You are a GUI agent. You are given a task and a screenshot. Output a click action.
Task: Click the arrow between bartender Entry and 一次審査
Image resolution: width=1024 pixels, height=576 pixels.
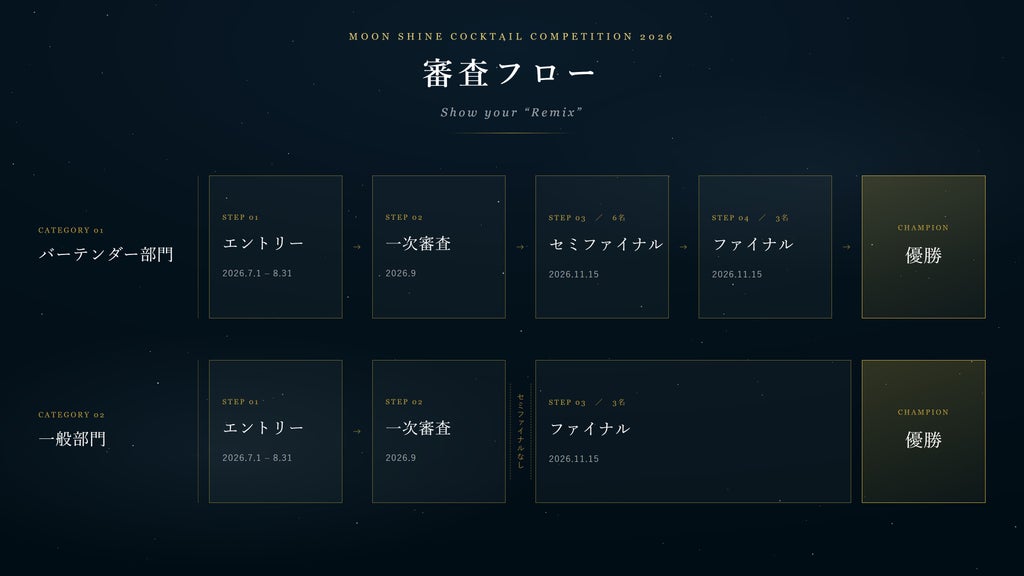[x=357, y=247]
